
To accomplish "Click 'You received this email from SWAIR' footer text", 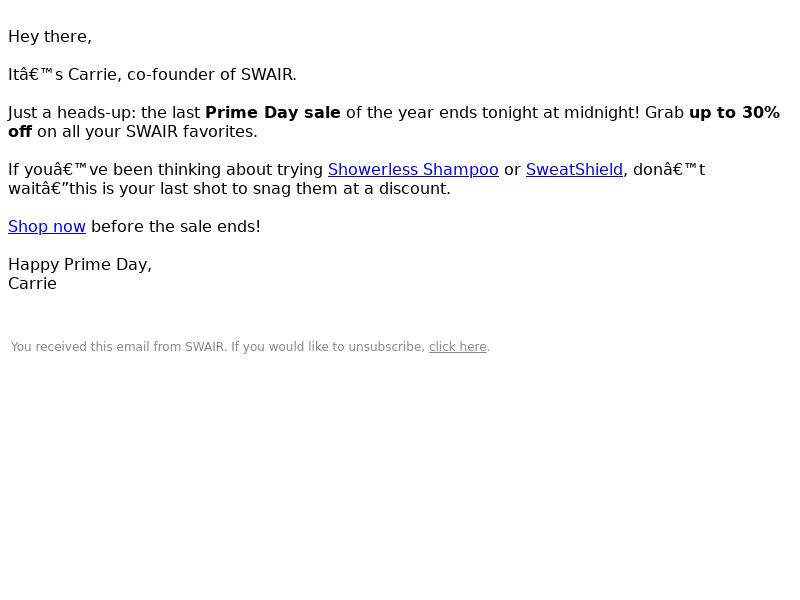I will (118, 347).
